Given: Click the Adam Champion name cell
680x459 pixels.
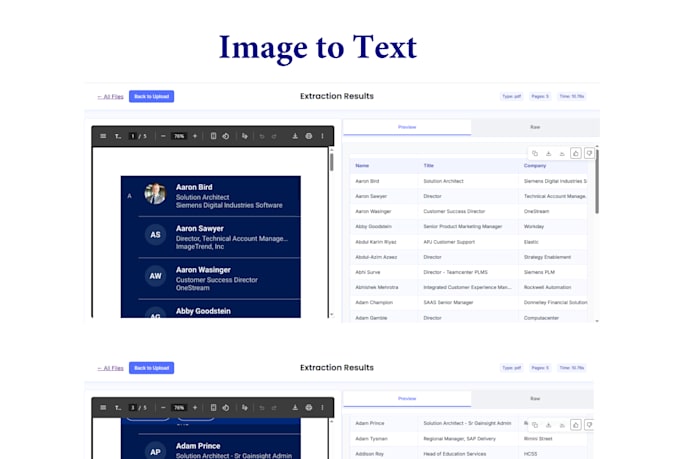Looking at the screenshot, I should coord(374,303).
